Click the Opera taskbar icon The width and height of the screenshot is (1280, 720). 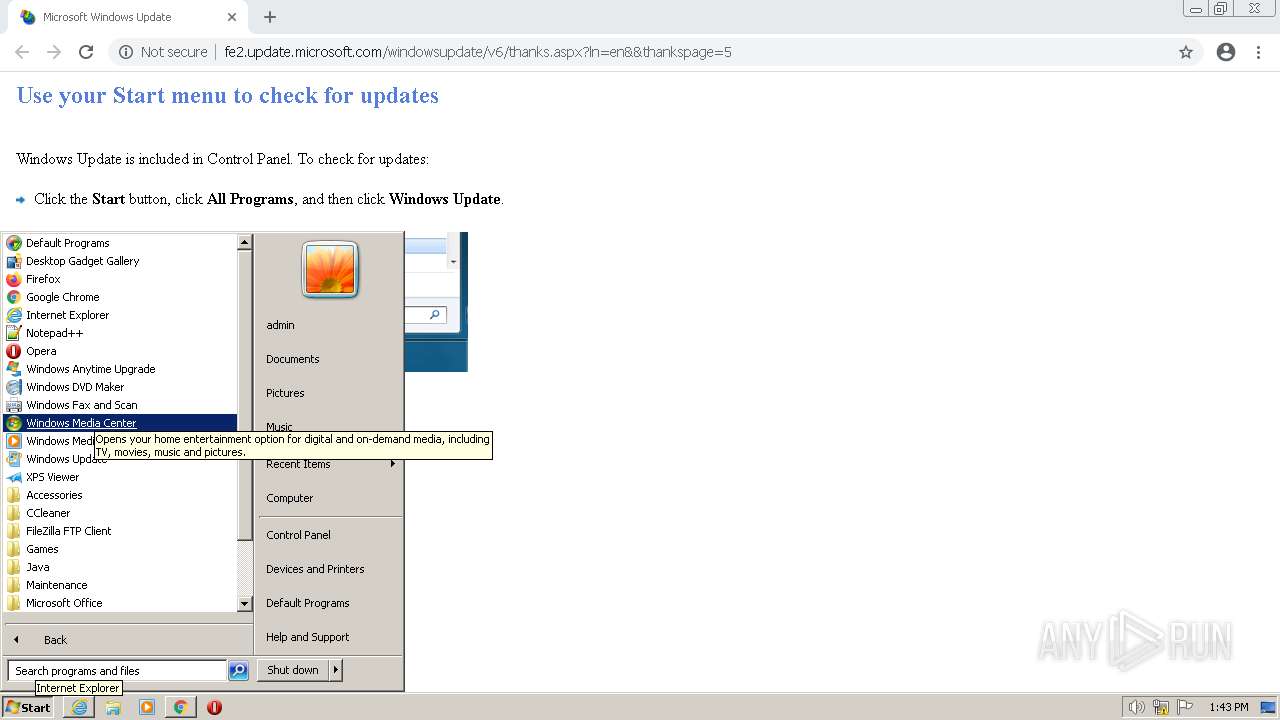pyautogui.click(x=214, y=707)
